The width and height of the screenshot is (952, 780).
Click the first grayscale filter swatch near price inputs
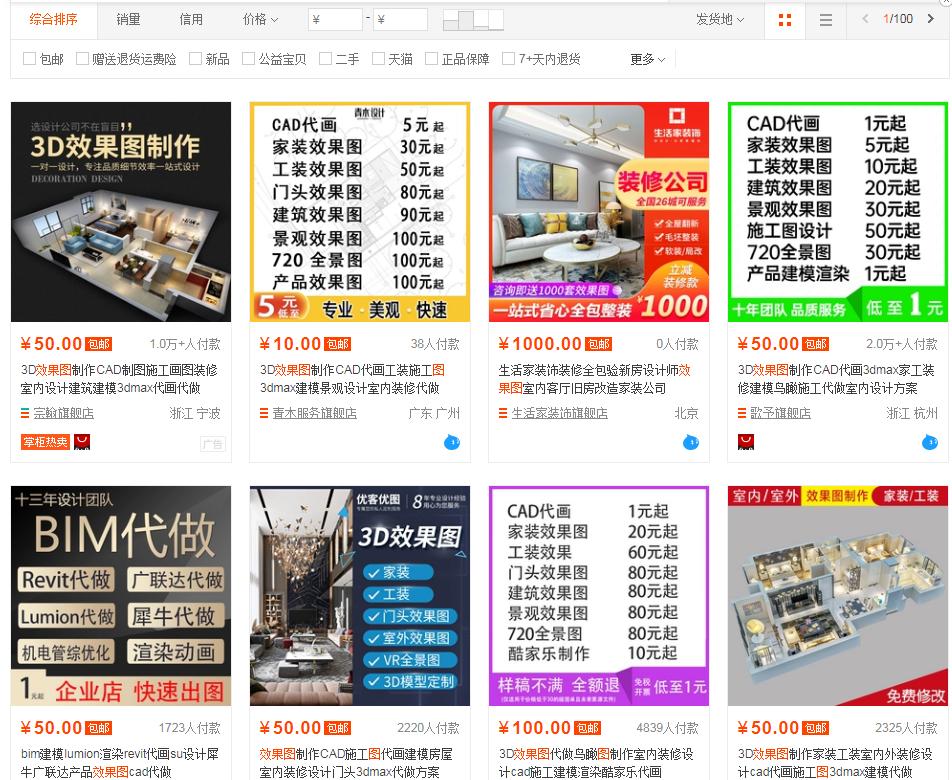click(x=452, y=19)
